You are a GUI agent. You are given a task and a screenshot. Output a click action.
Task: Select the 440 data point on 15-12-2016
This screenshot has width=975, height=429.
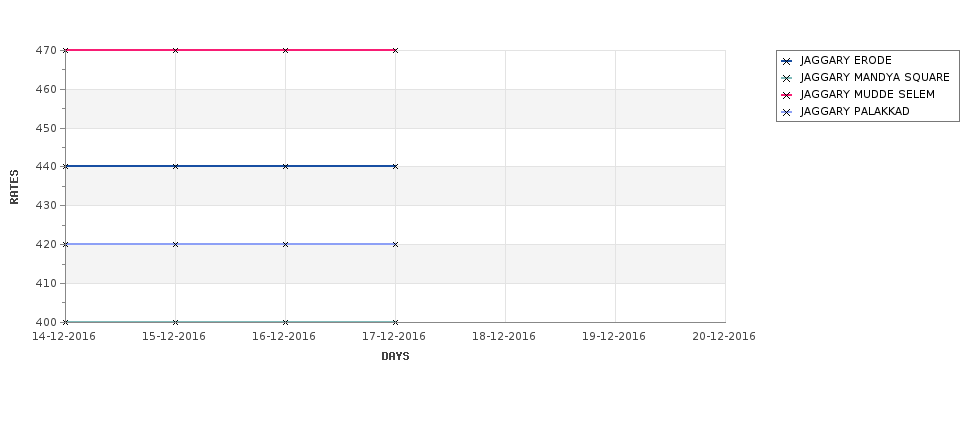pyautogui.click(x=175, y=167)
